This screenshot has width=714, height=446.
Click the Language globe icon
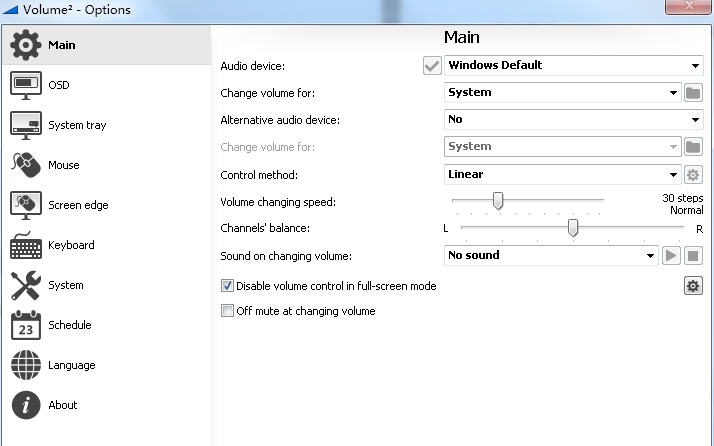[x=26, y=365]
